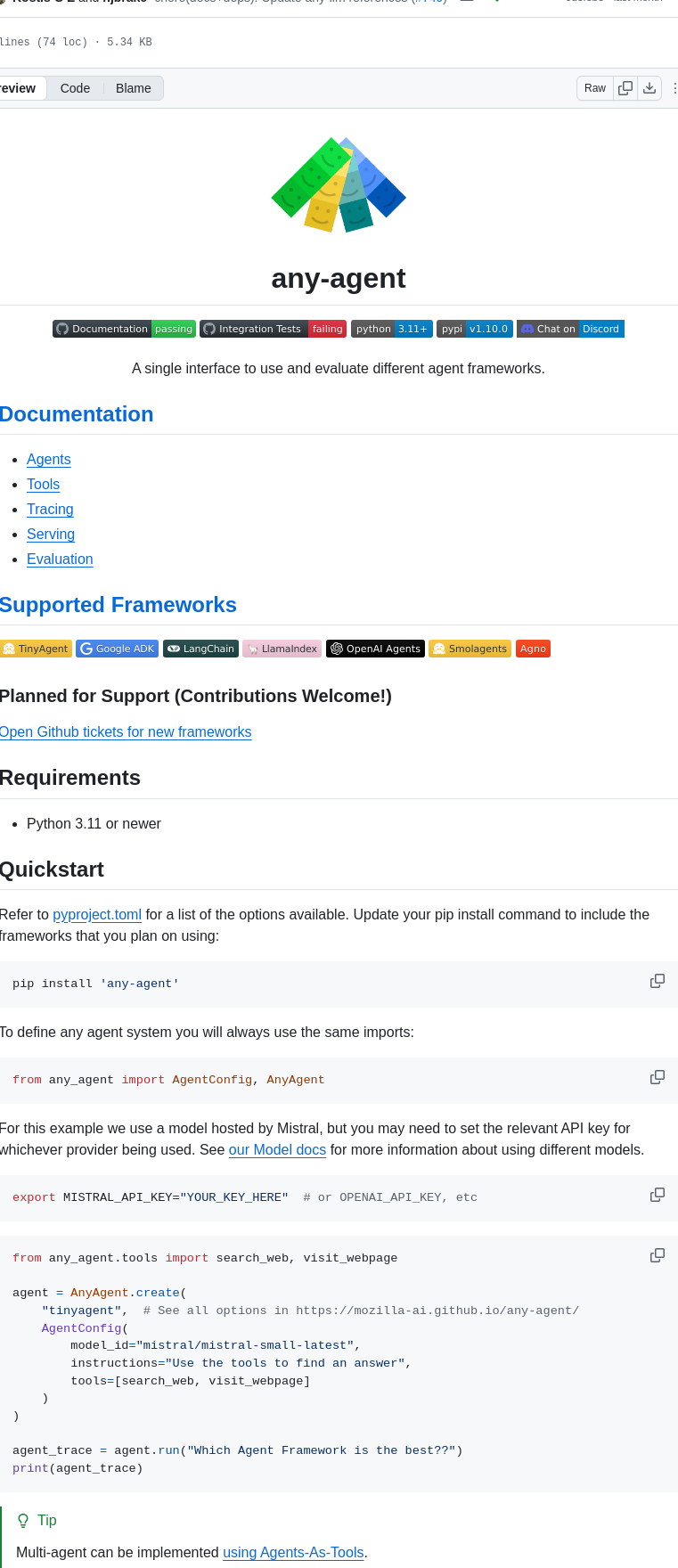678x1568 pixels.
Task: Open the Tracing documentation link
Action: (x=50, y=509)
